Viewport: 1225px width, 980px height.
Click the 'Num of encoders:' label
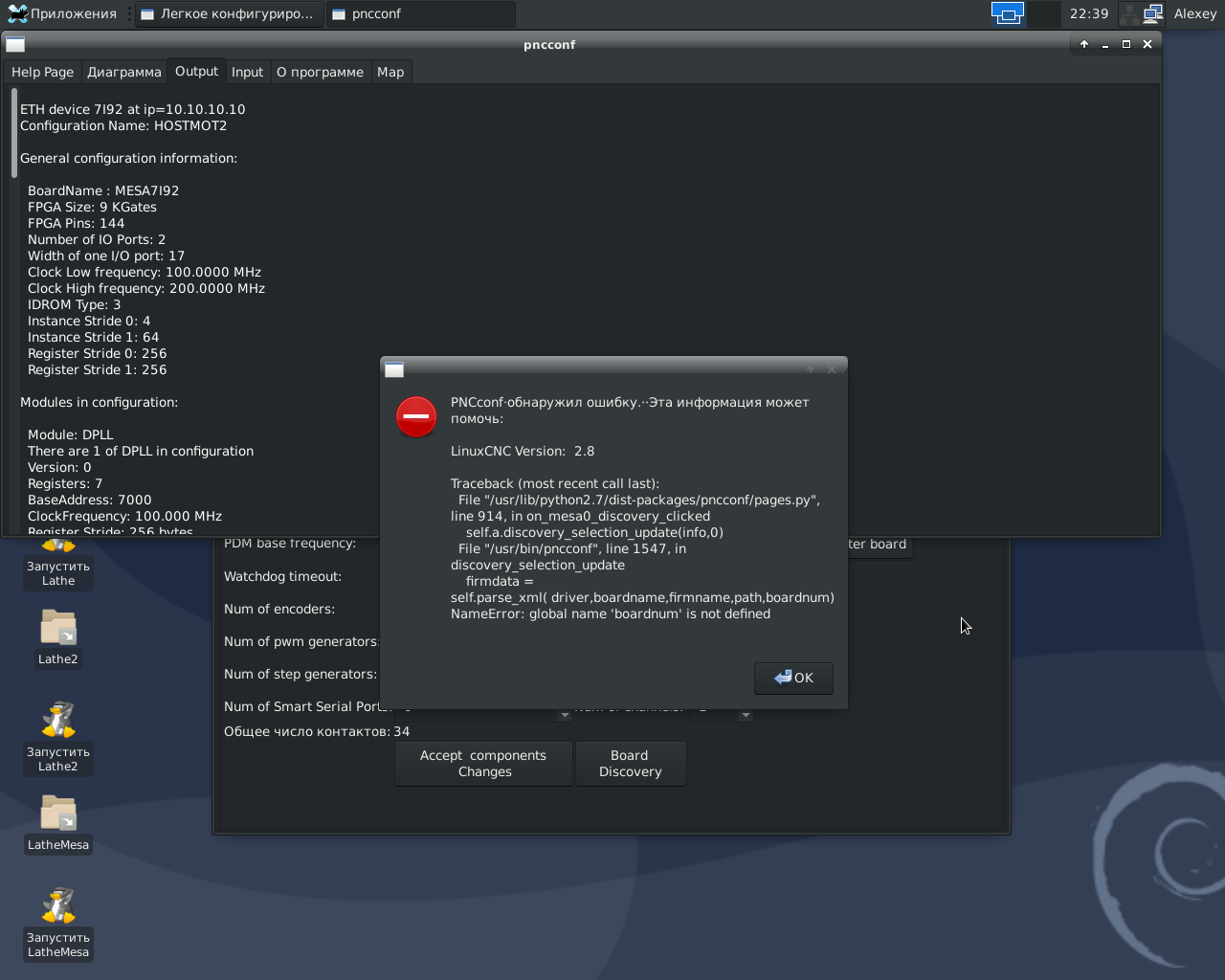tap(279, 609)
